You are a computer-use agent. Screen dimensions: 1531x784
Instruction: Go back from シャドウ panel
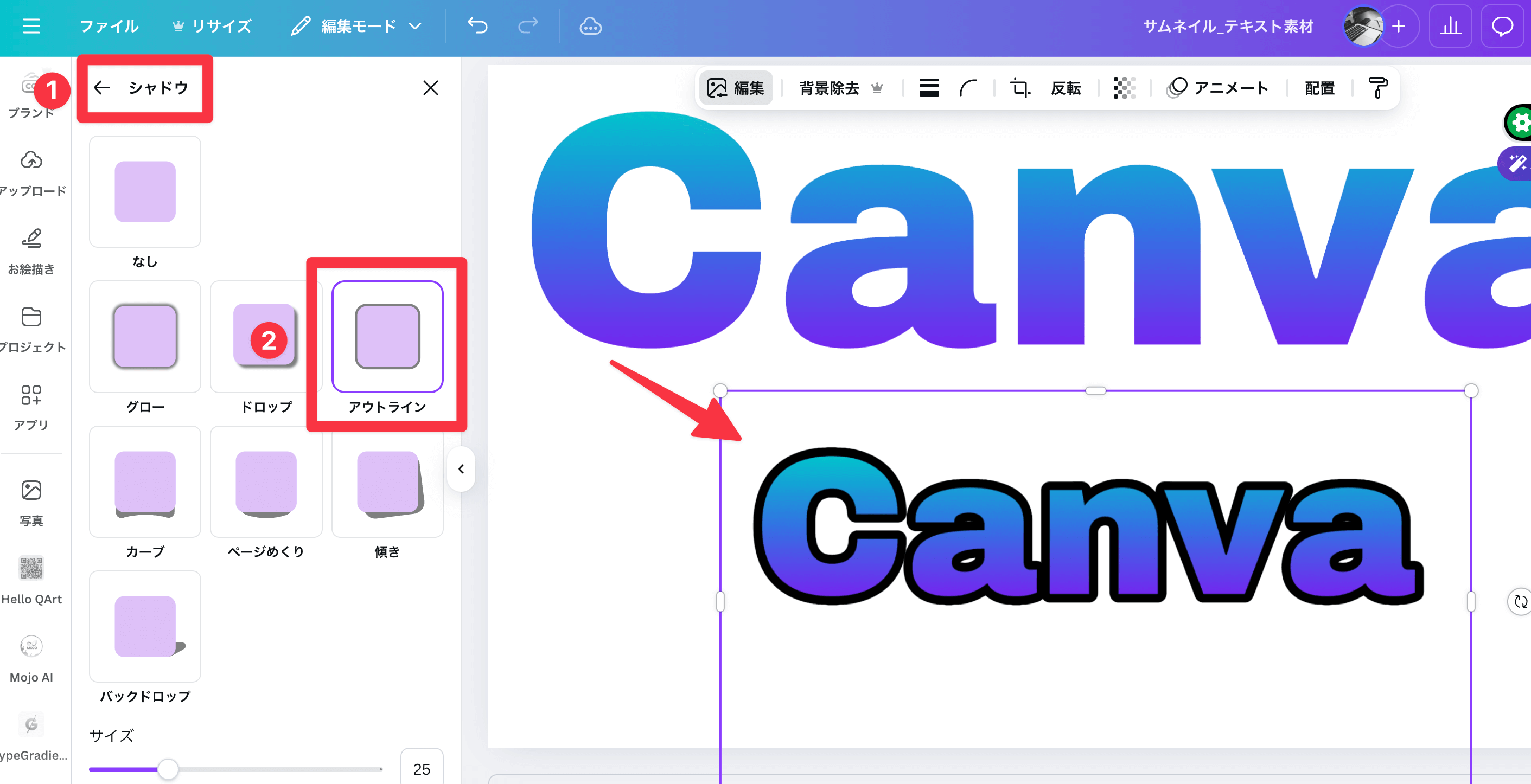pos(102,88)
